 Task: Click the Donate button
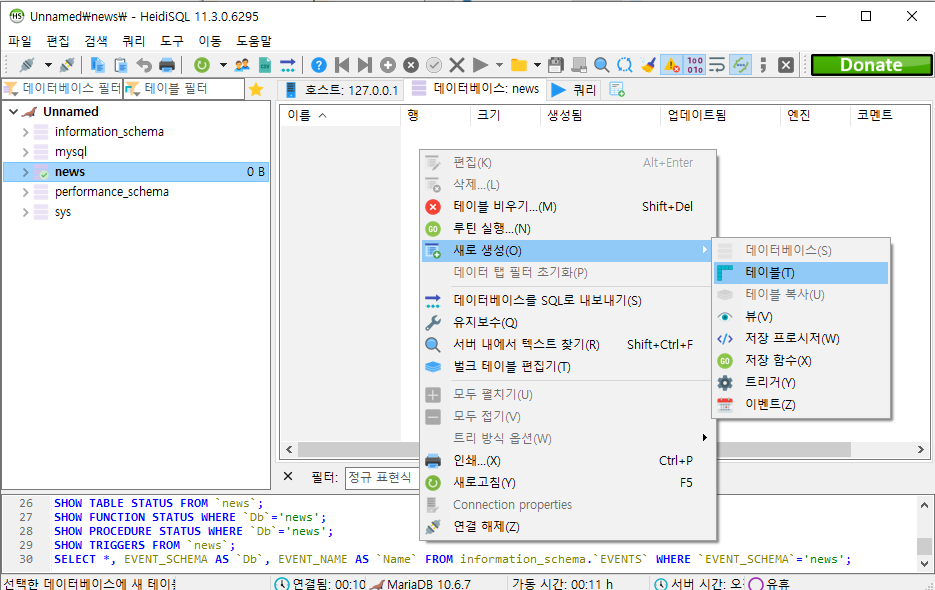[x=871, y=65]
